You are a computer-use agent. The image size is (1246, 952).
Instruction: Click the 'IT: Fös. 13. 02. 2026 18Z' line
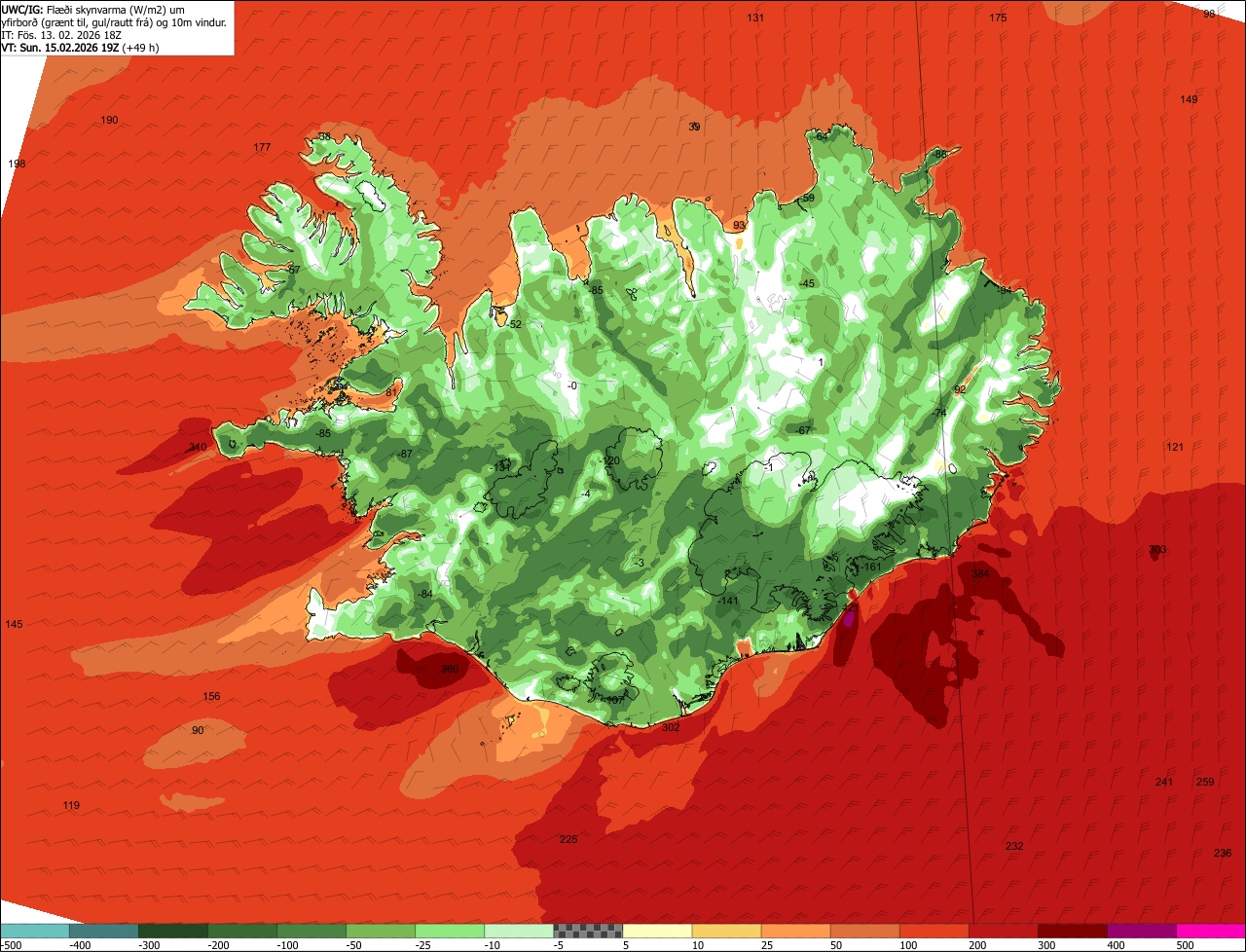pos(60,34)
